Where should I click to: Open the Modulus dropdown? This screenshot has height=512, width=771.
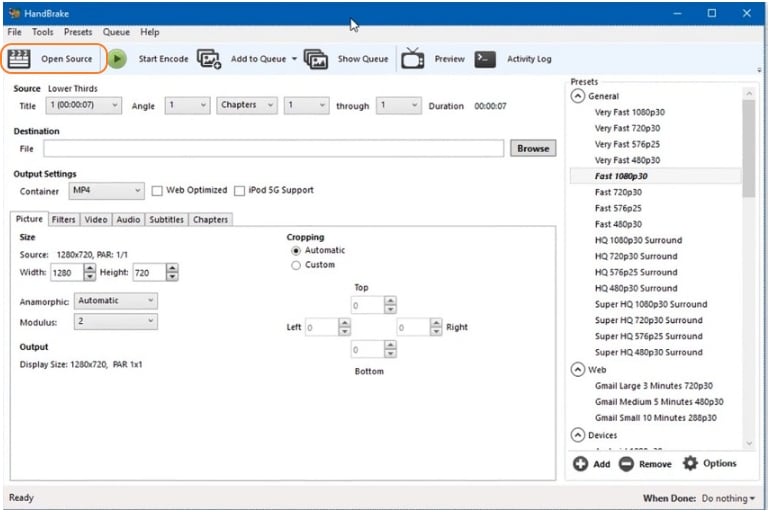click(x=116, y=322)
